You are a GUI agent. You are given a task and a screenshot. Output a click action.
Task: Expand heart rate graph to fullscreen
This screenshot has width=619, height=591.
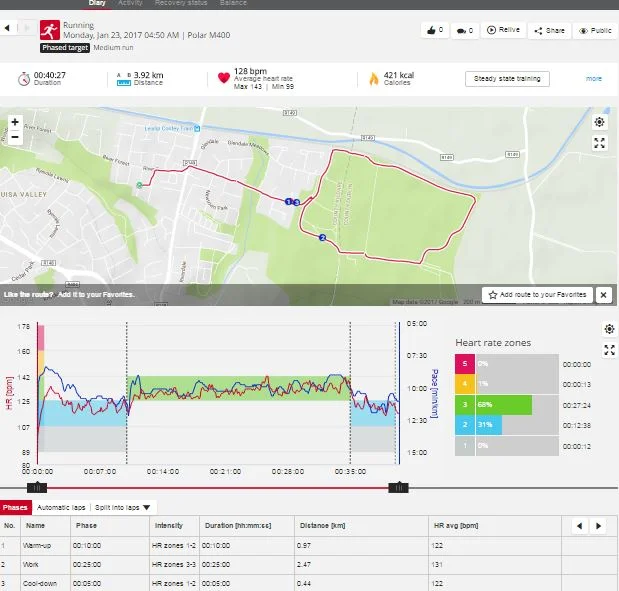click(x=609, y=350)
